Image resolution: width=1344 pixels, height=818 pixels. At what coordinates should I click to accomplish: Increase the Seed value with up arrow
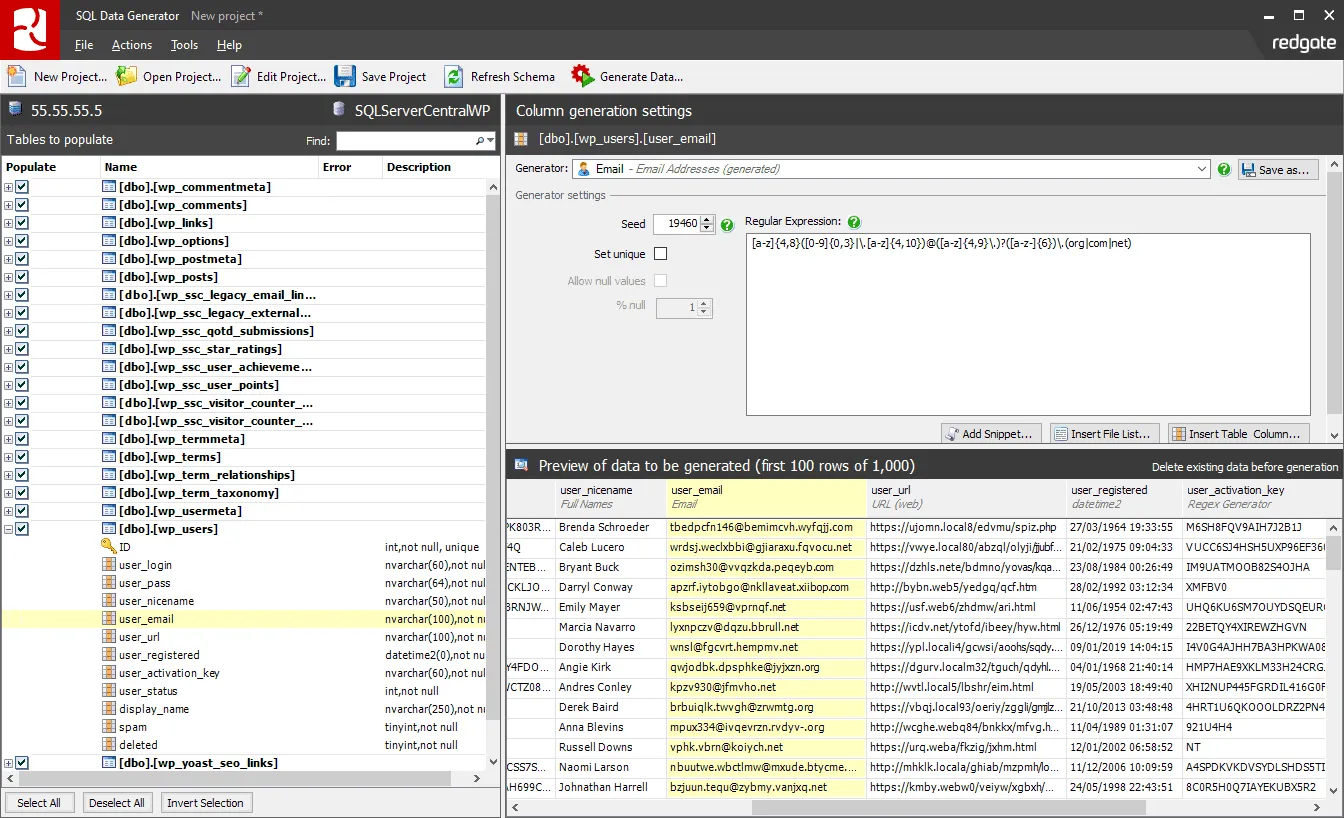[x=708, y=220]
